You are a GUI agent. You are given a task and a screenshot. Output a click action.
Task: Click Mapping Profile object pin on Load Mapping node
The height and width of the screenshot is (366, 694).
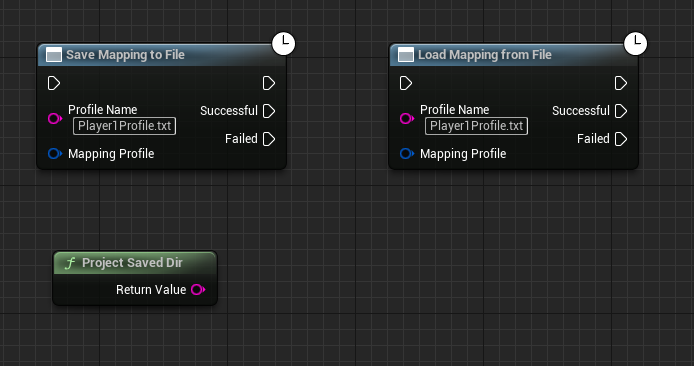point(407,154)
